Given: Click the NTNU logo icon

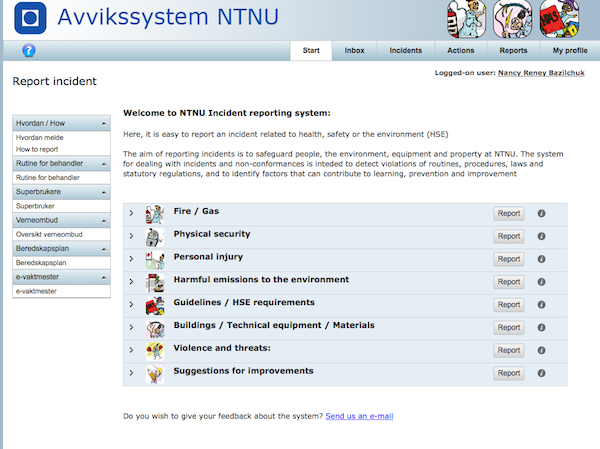Looking at the screenshot, I should [30, 18].
